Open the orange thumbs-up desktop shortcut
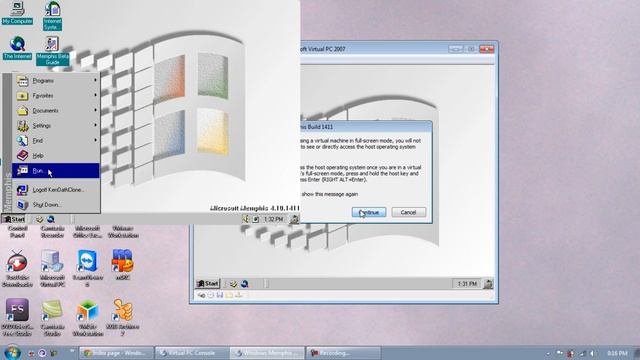Screen dimensions: 640x360 [x=122, y=317]
